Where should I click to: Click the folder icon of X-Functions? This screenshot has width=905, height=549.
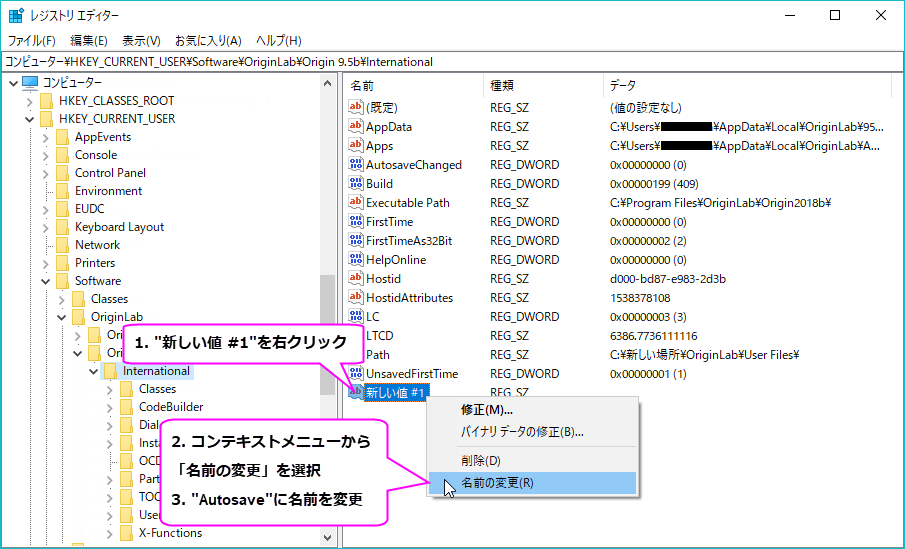coord(126,533)
